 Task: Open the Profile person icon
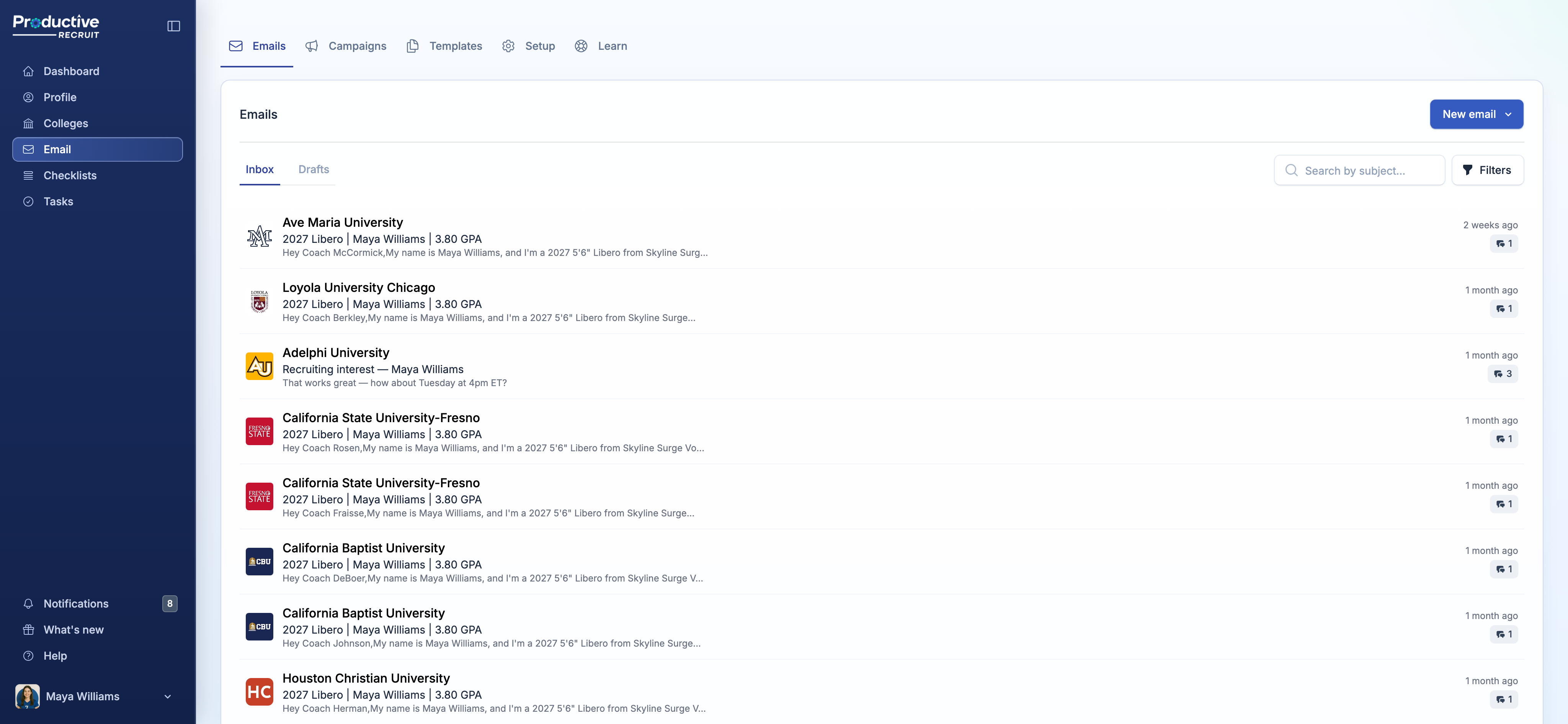(28, 97)
